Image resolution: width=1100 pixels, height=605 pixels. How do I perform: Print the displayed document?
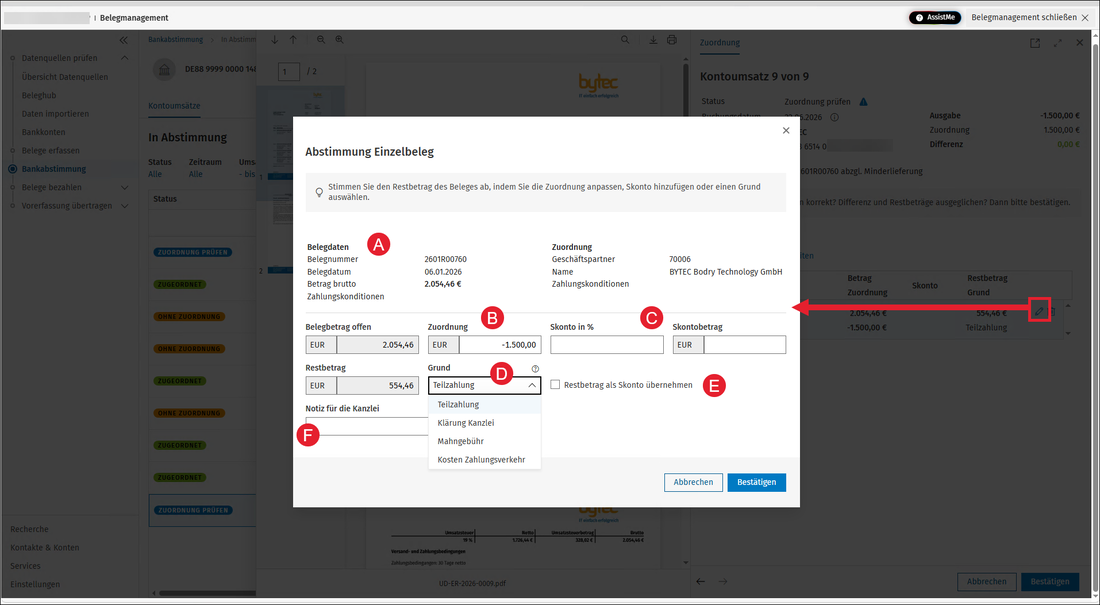click(x=672, y=40)
